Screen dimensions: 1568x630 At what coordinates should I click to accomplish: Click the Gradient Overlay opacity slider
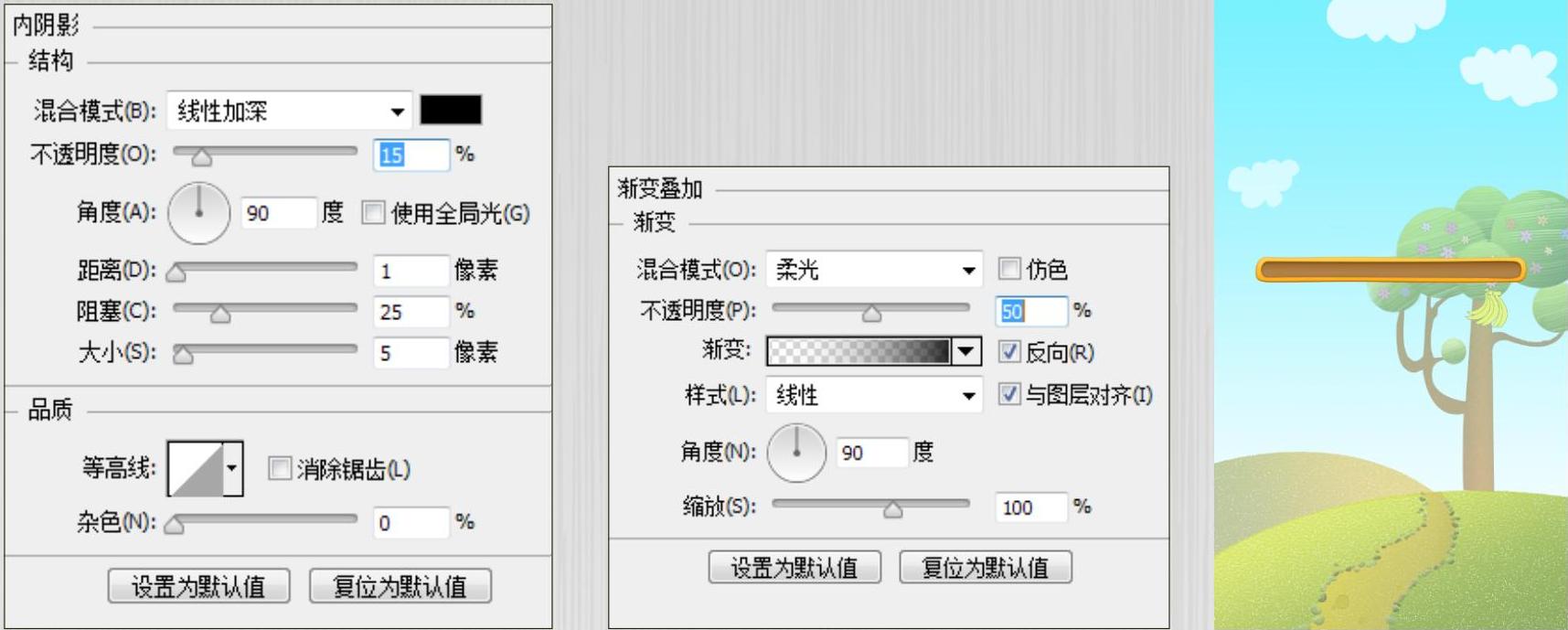[x=870, y=310]
